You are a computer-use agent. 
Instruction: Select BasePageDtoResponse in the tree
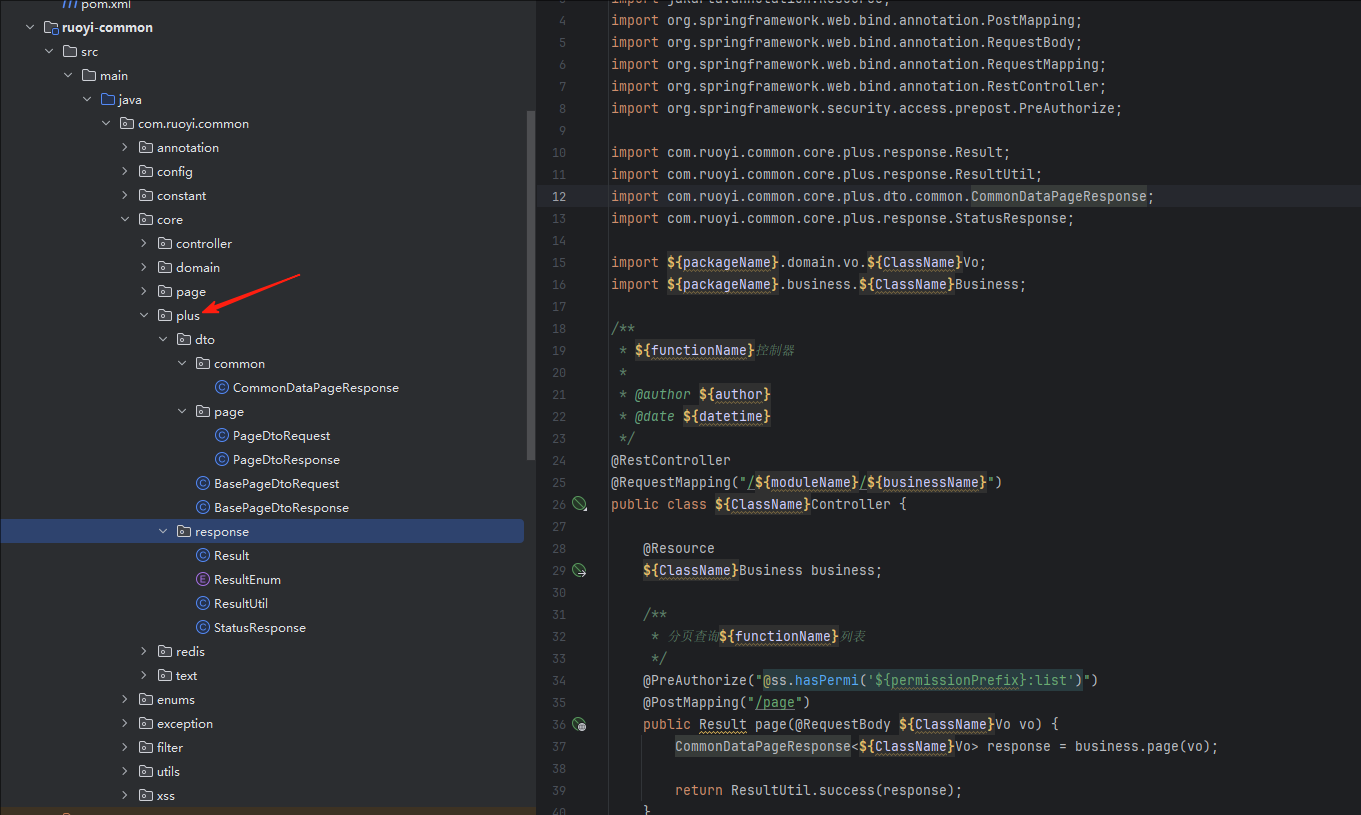point(281,508)
